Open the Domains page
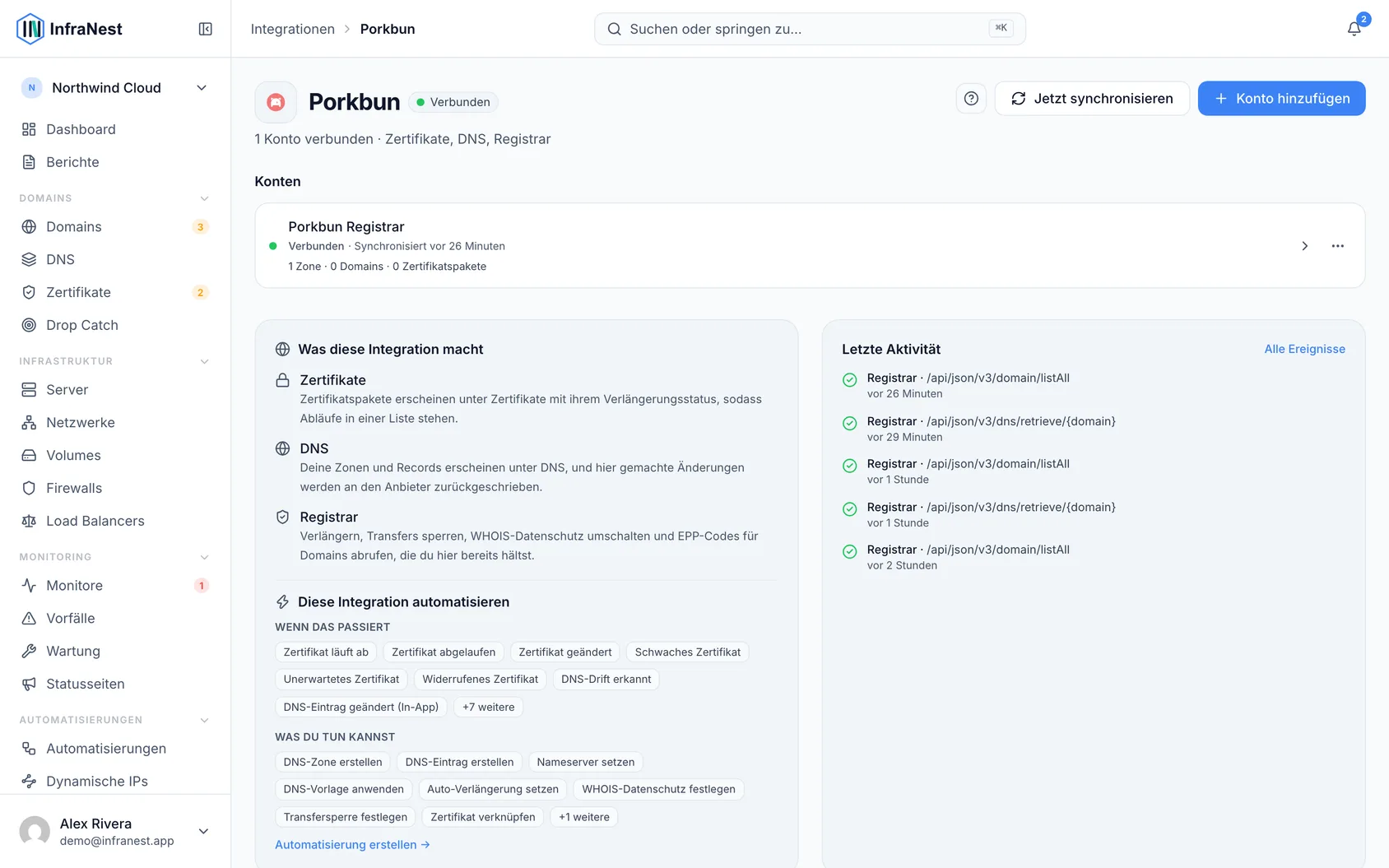 [114, 226]
